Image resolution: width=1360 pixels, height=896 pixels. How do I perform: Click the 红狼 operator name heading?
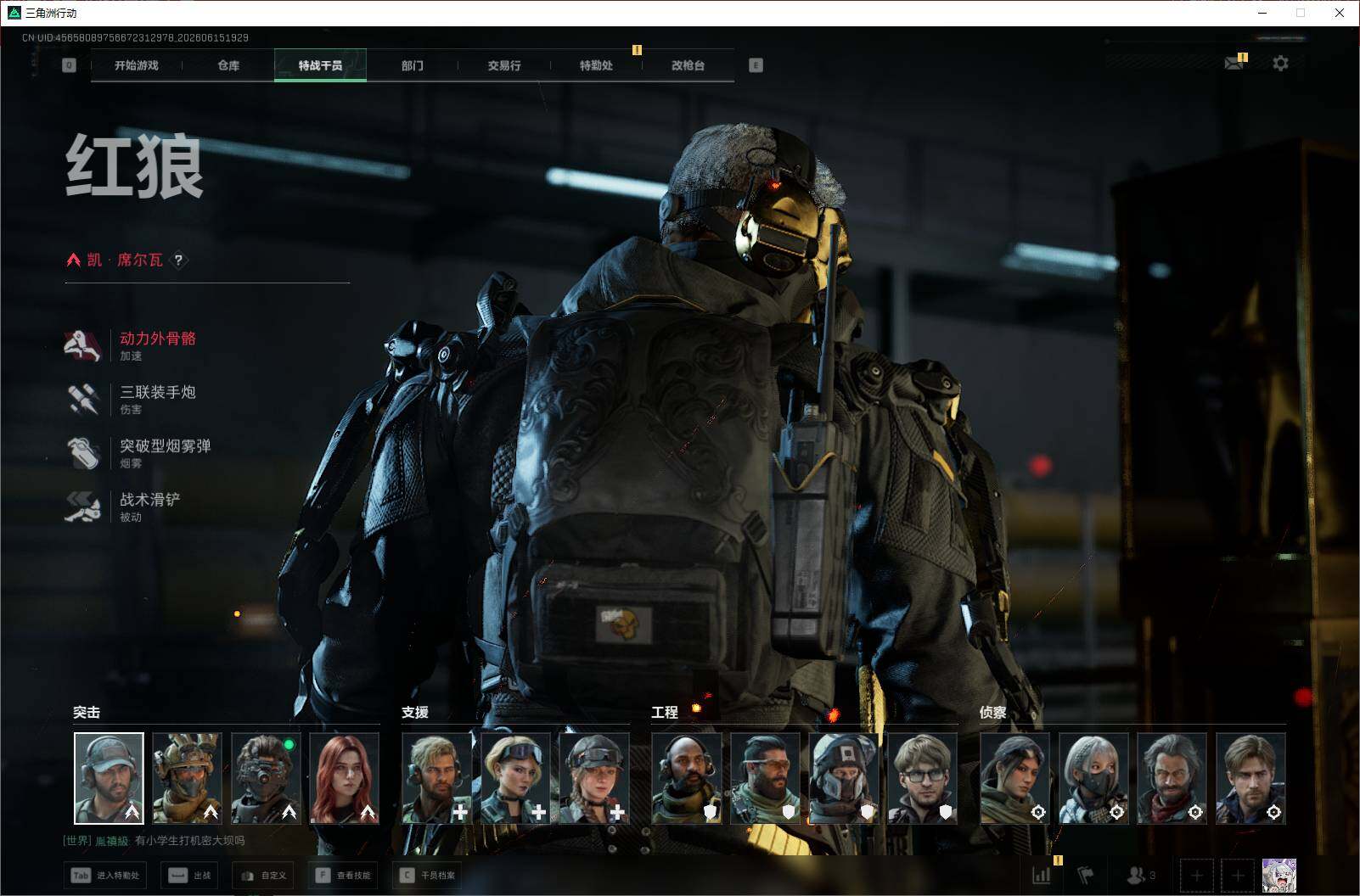(x=135, y=165)
